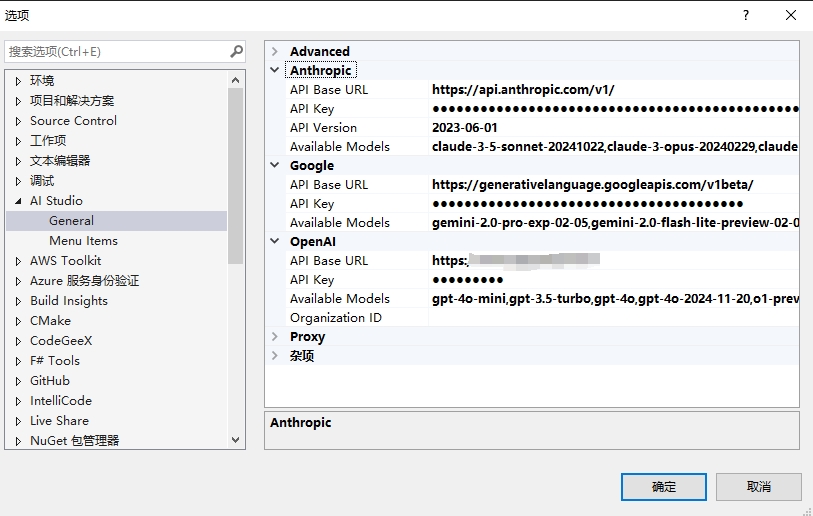The height and width of the screenshot is (516, 813).
Task: Click the help question mark icon
Action: click(x=746, y=15)
